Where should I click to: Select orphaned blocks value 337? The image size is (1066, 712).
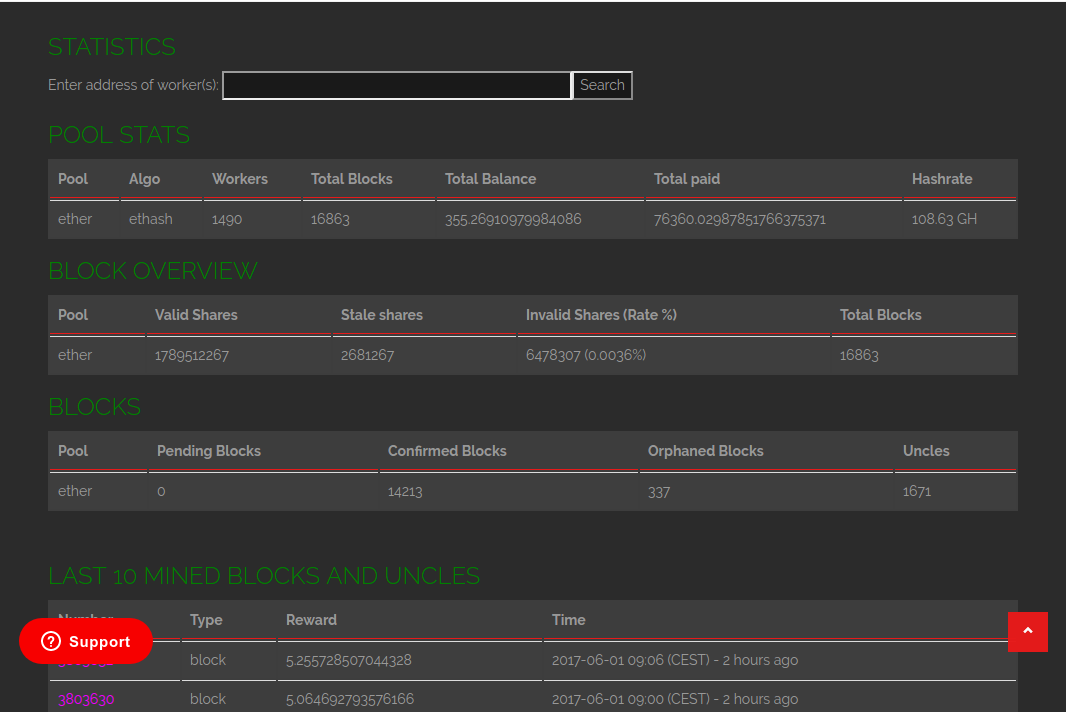tap(659, 491)
